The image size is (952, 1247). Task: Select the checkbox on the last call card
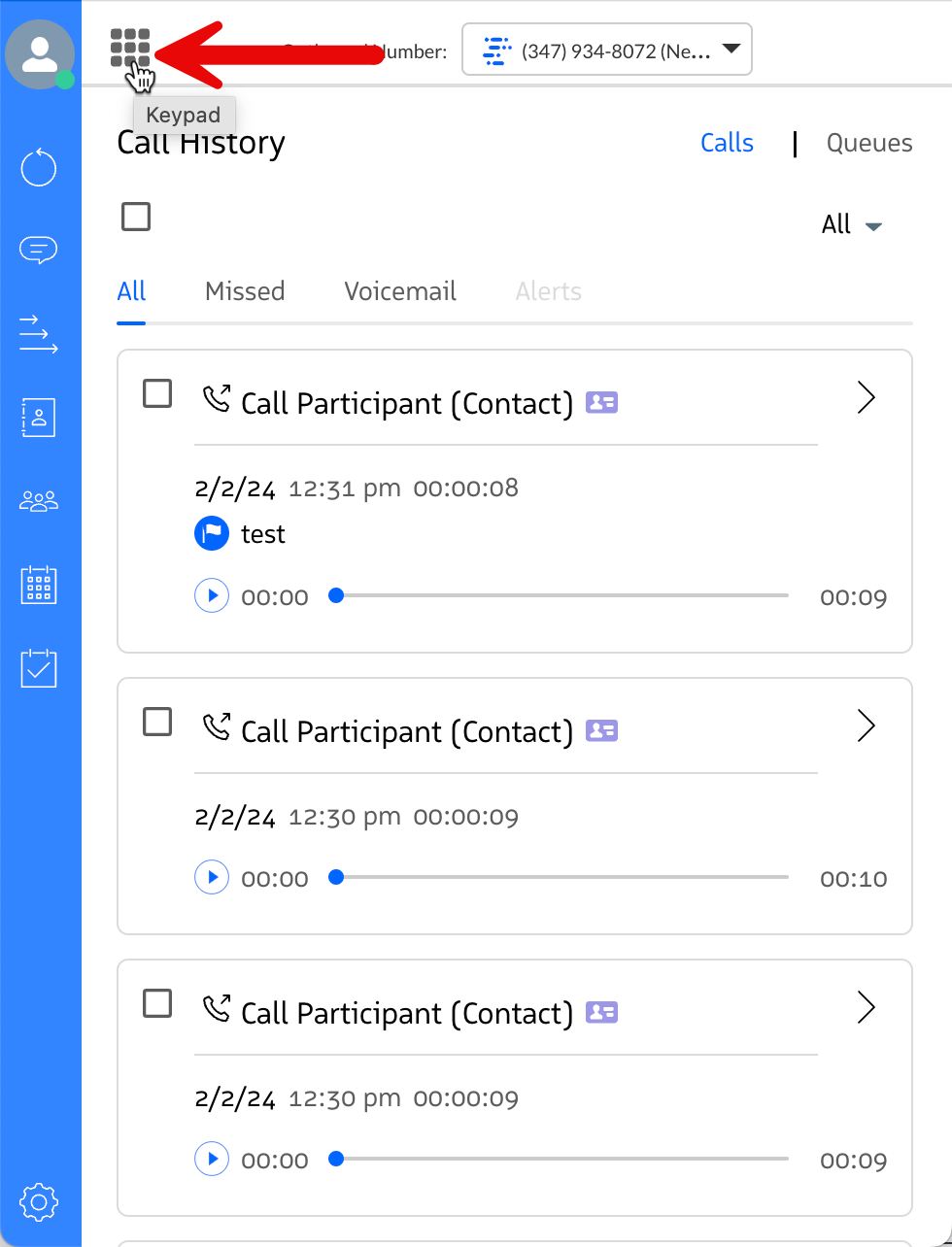(x=157, y=1003)
